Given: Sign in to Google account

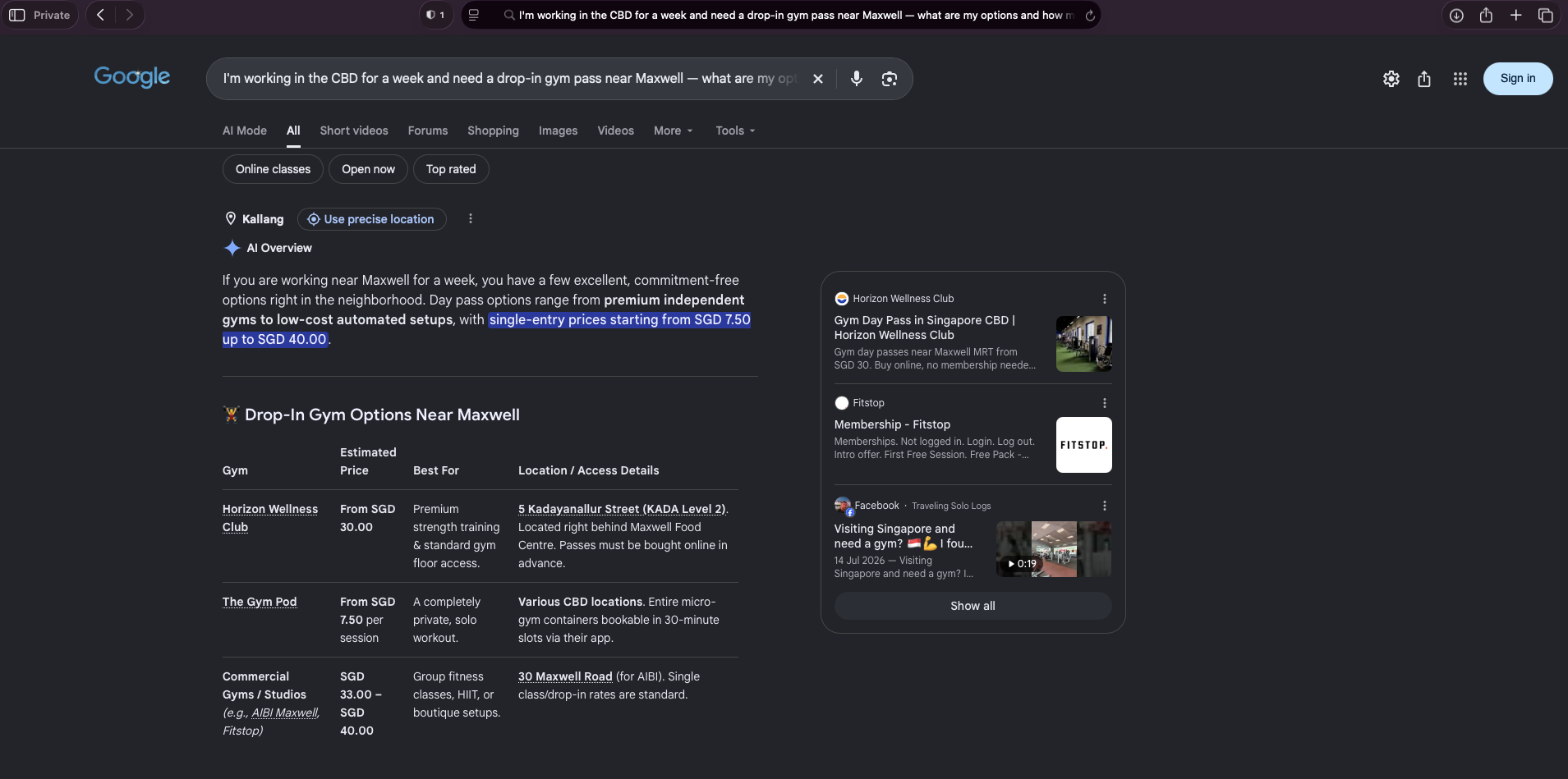Looking at the screenshot, I should point(1518,79).
